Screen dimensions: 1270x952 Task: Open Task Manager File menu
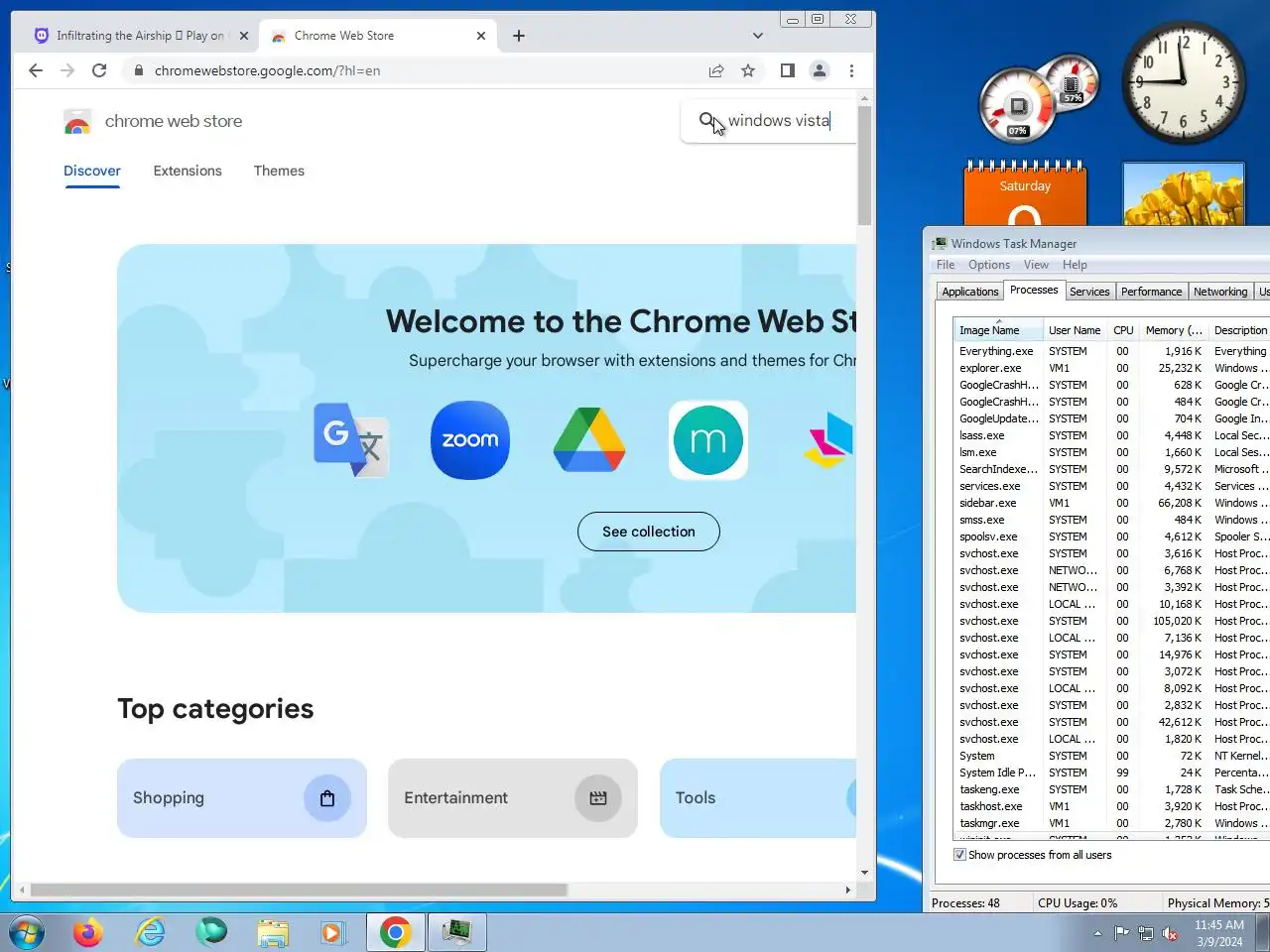tap(946, 265)
